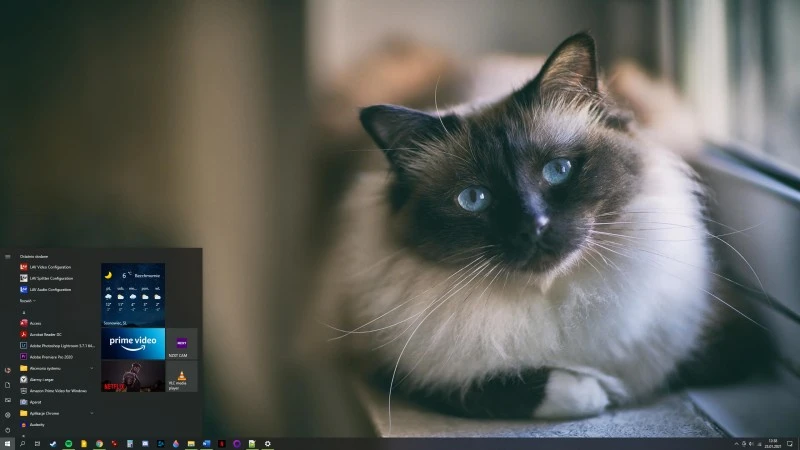This screenshot has height=450, width=800.
Task: Open user account avatar in Start sidebar
Action: coord(8,370)
